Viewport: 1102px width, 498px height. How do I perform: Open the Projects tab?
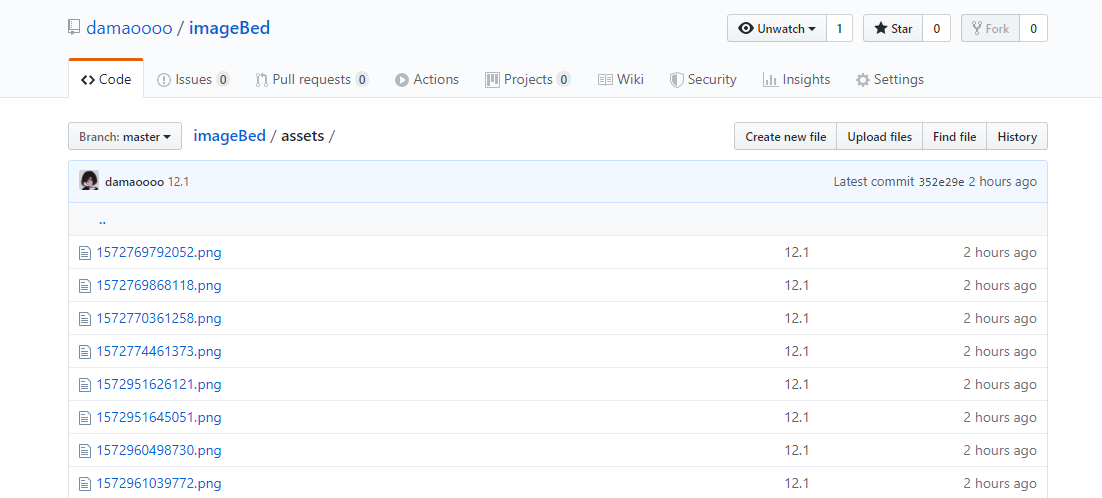coord(527,79)
